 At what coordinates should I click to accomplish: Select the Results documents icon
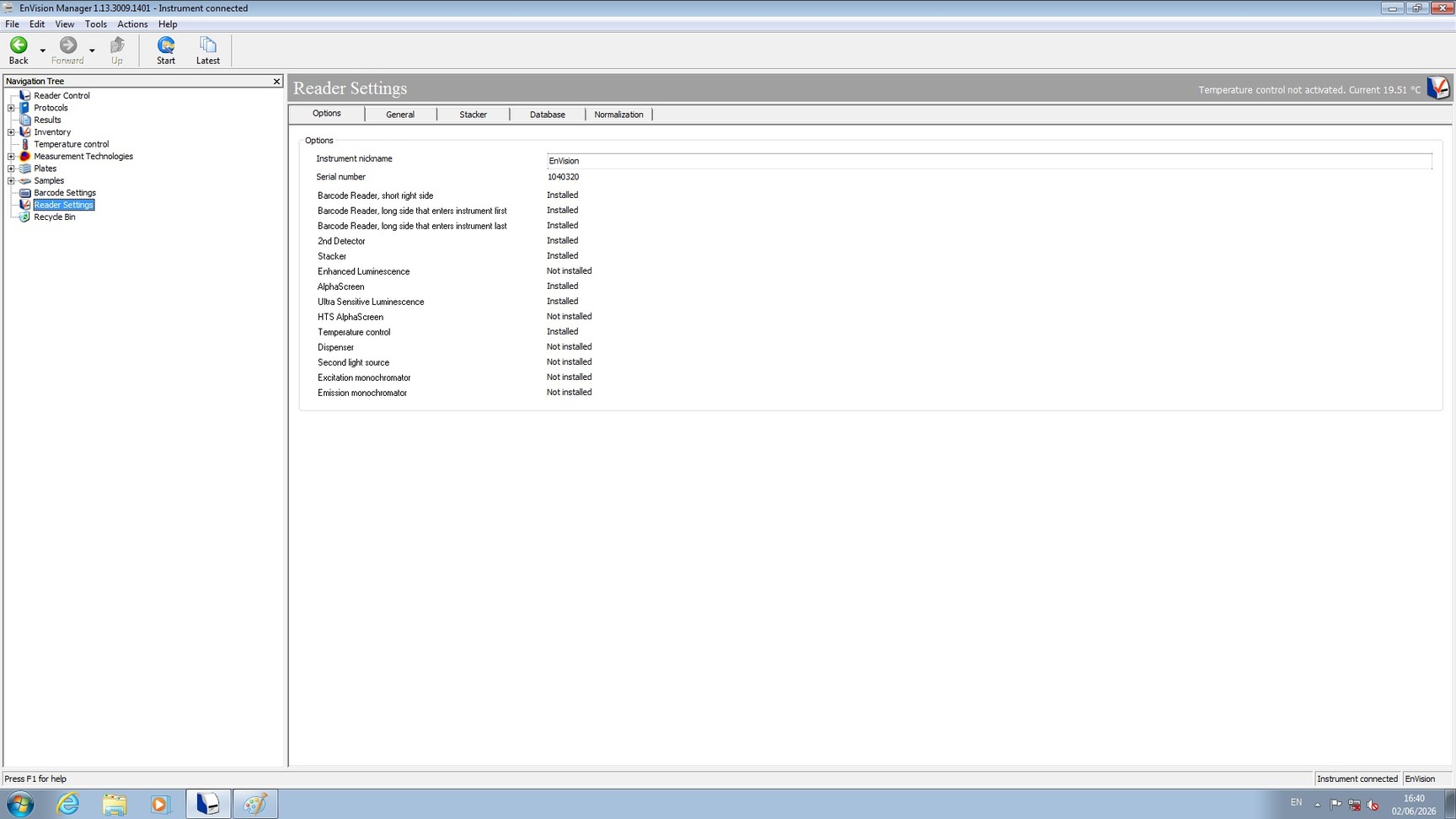[24, 120]
